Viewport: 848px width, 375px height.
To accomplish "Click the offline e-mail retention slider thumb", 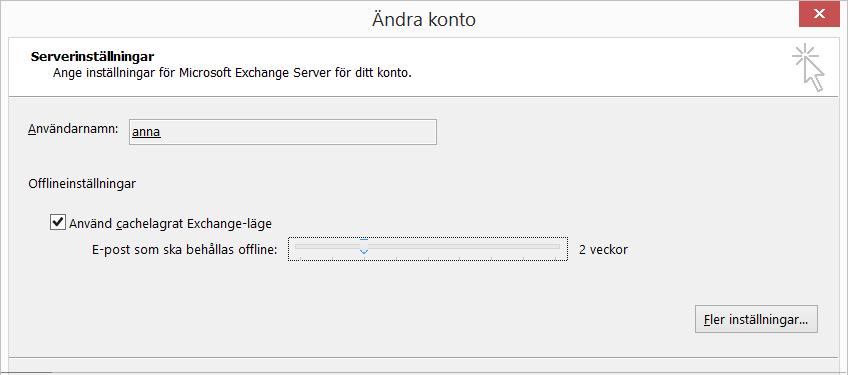I will pyautogui.click(x=364, y=246).
